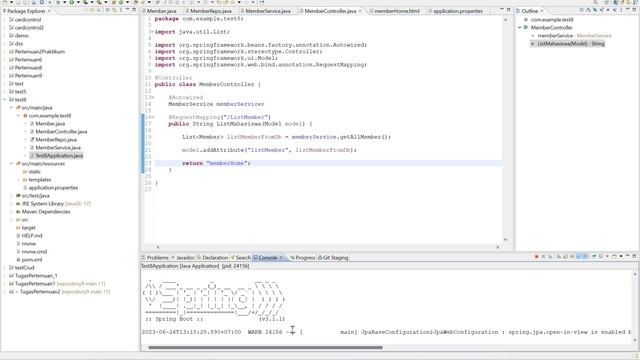640x360 pixels.
Task: Collapse src/main/java folder
Action: click(11, 108)
